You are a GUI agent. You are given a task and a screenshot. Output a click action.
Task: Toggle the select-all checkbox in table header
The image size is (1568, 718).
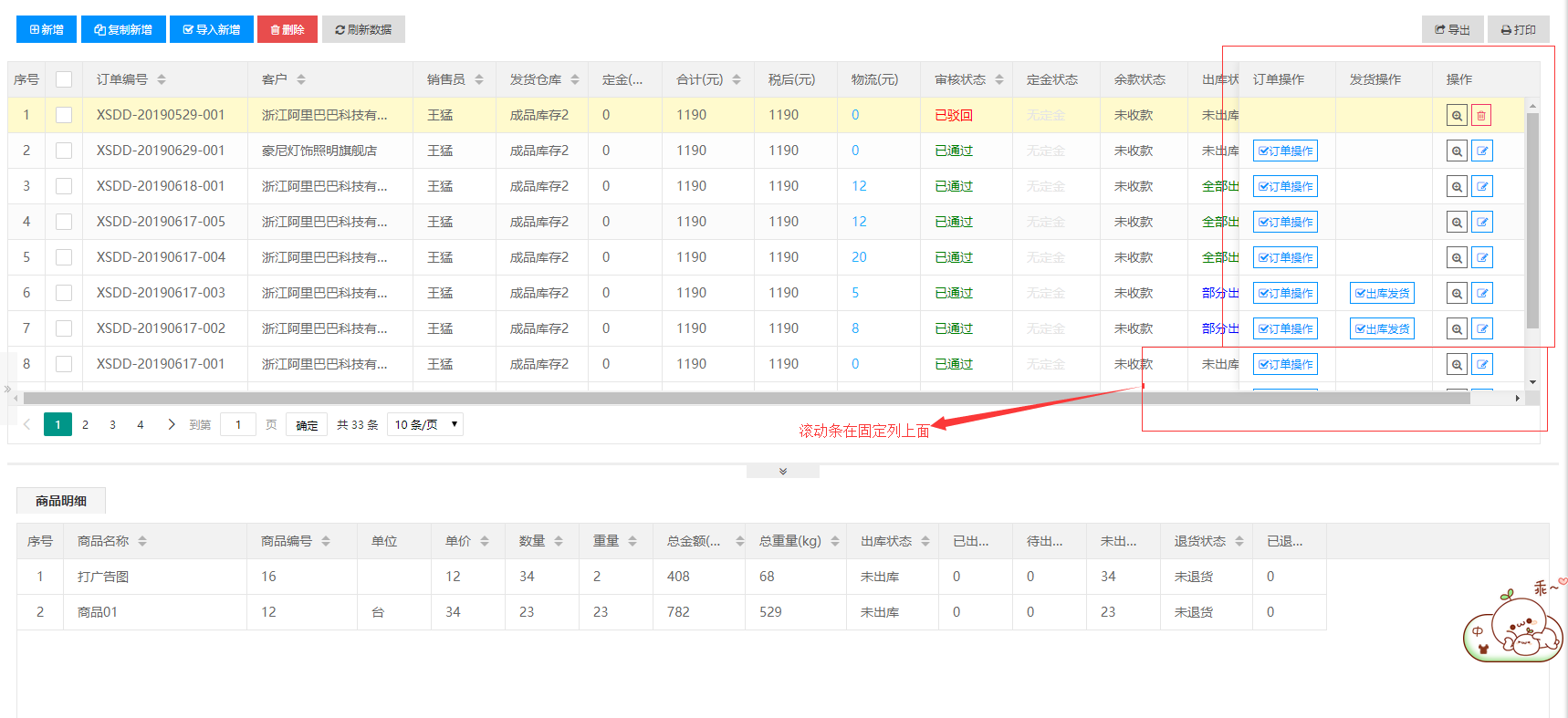64,80
